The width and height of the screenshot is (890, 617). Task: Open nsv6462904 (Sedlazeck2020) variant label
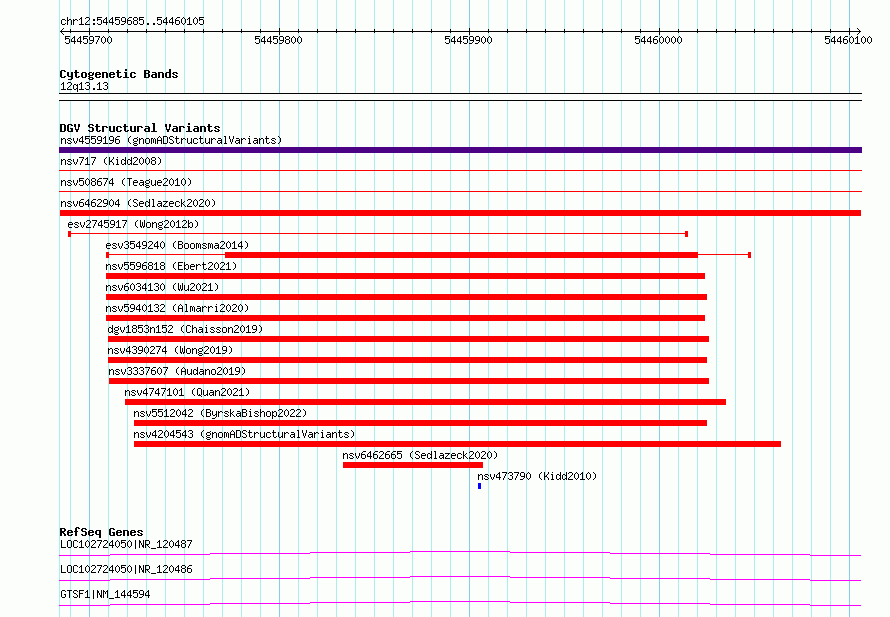coord(138,203)
